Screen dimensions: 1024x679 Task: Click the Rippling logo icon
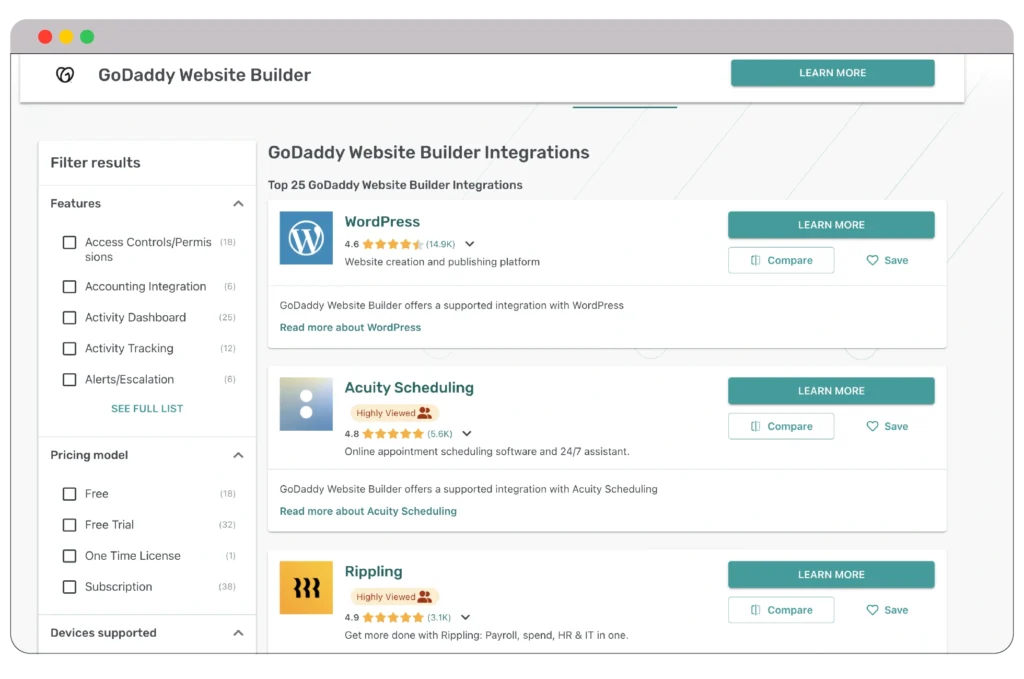pos(305,588)
